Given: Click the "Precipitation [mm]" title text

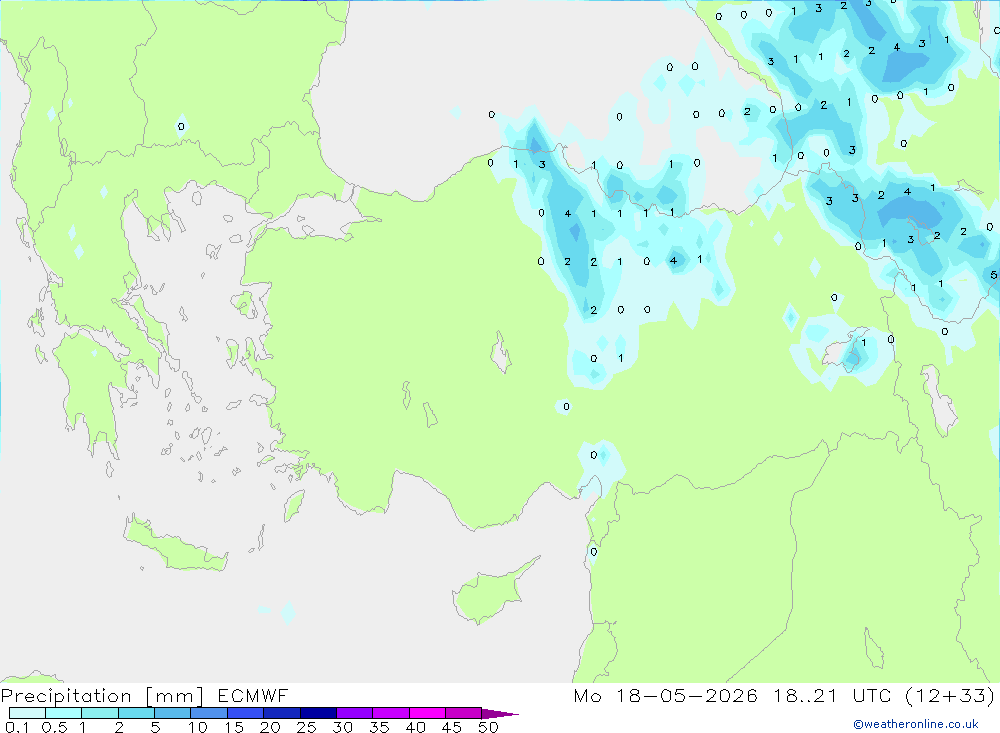Looking at the screenshot, I should tap(102, 696).
